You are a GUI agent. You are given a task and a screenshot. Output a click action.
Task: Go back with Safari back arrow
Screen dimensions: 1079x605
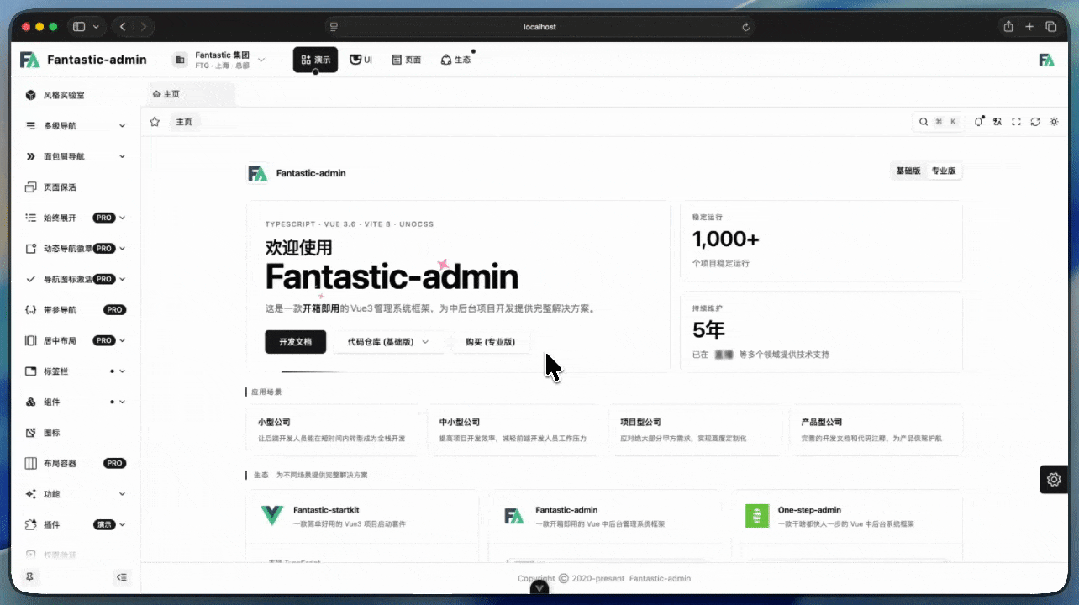(x=122, y=27)
